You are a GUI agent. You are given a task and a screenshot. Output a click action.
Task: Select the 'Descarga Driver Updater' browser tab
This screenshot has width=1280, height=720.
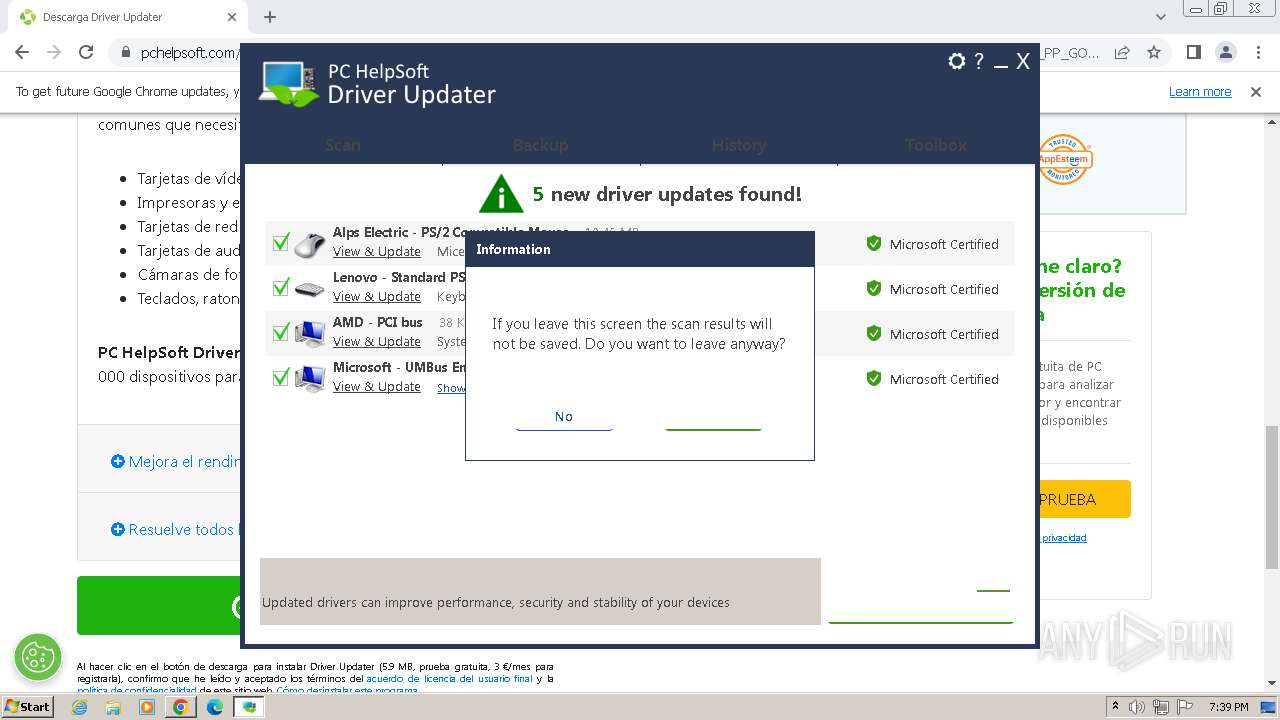point(125,17)
